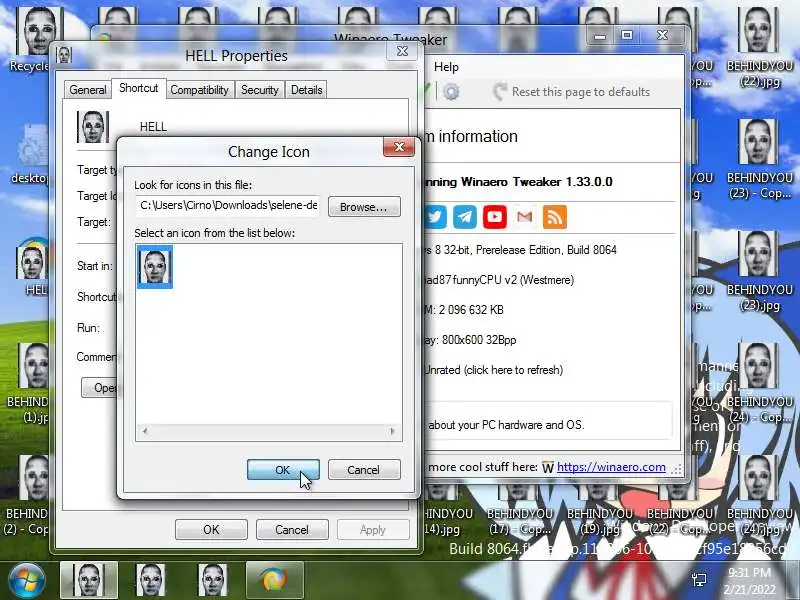Open Winaero YouTube icon
Viewport: 800px width, 600px height.
(x=495, y=217)
